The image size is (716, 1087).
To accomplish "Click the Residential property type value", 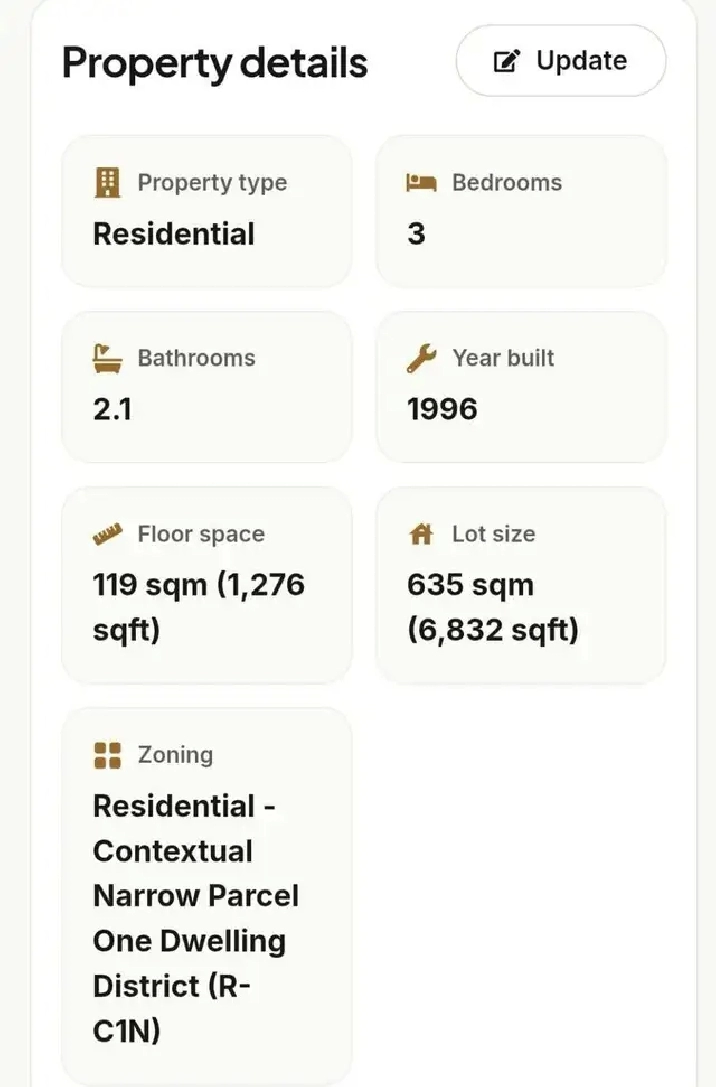I will coord(174,234).
